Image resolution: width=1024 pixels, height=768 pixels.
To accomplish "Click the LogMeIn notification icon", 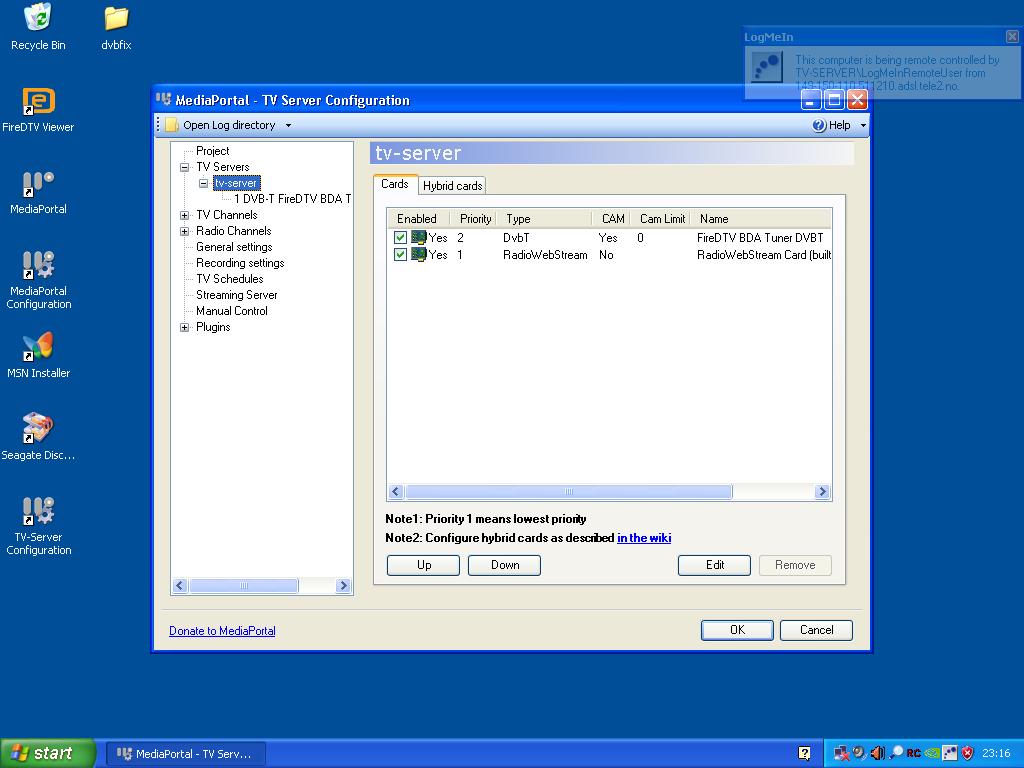I will point(767,67).
